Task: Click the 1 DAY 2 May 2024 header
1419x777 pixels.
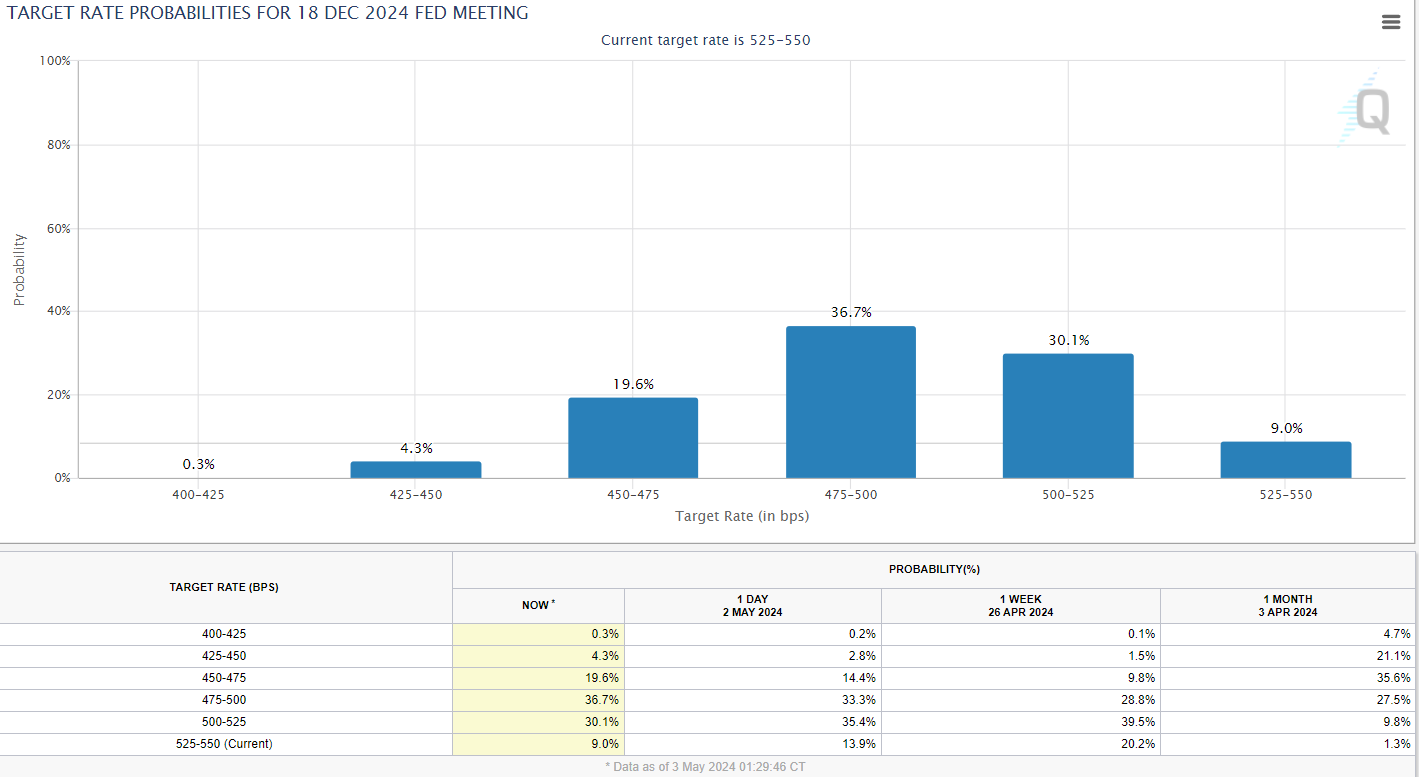Action: [x=752, y=605]
